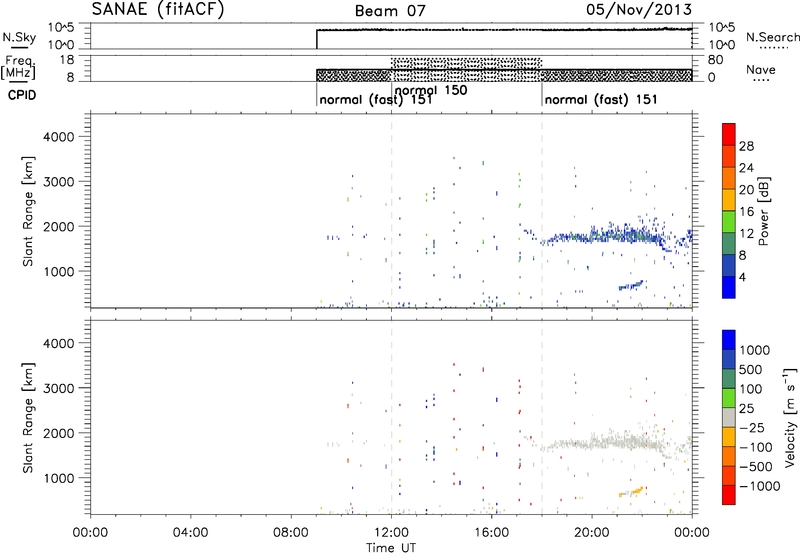Screen dimensions: 800x554
Task: Click the gray segment of Velocity color bar
Action: click(x=729, y=418)
